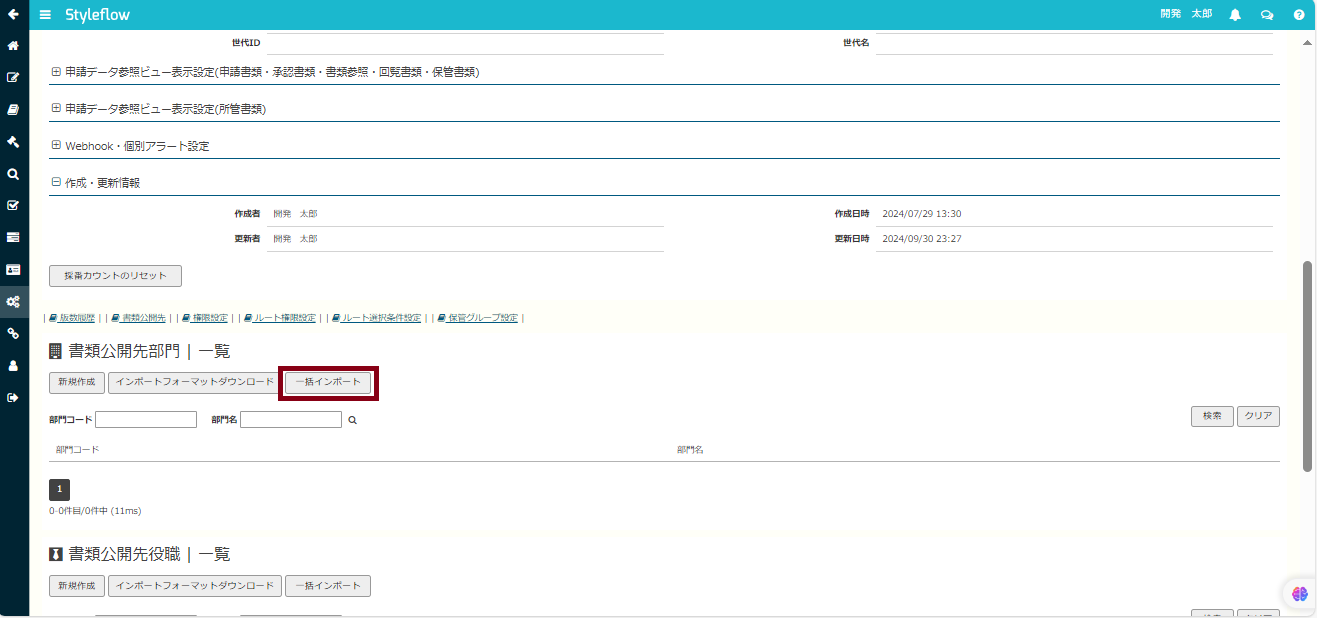Expand 申請データ参照ビュー表示設定(所管書類) section
Screen dimensions: 1317x618
[158, 109]
